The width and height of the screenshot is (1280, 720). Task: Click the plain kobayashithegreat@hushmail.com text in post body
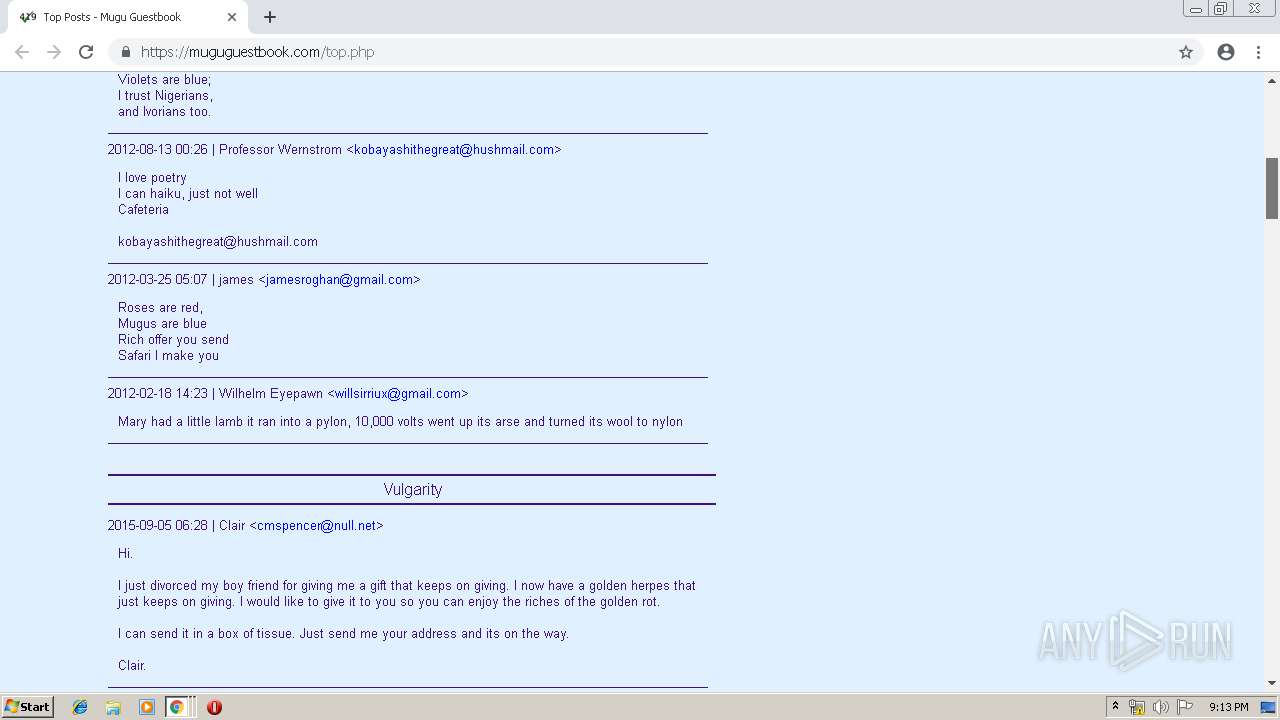tap(218, 241)
